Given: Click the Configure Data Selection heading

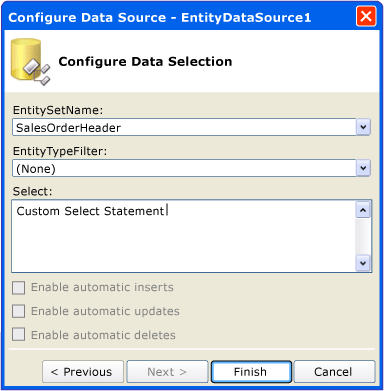Looking at the screenshot, I should (x=145, y=62).
